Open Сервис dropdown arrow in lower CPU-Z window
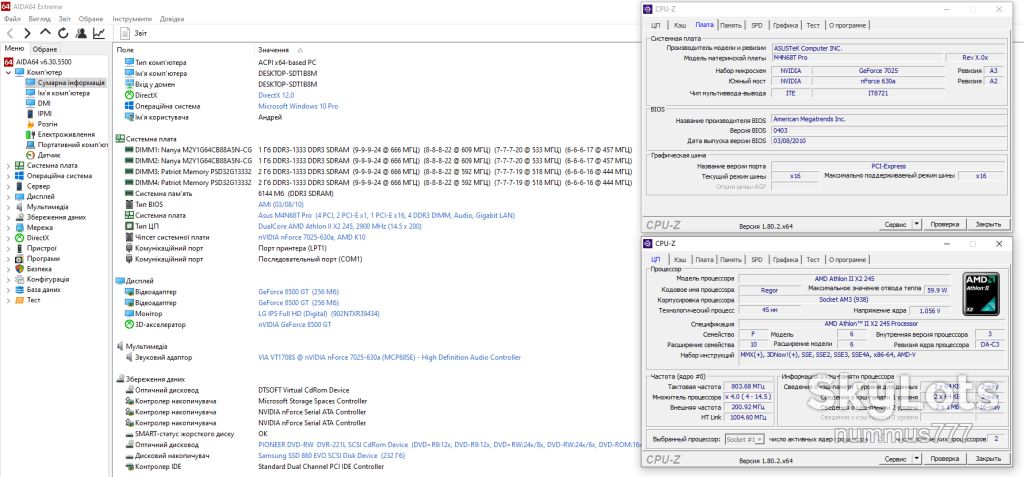 (916, 459)
